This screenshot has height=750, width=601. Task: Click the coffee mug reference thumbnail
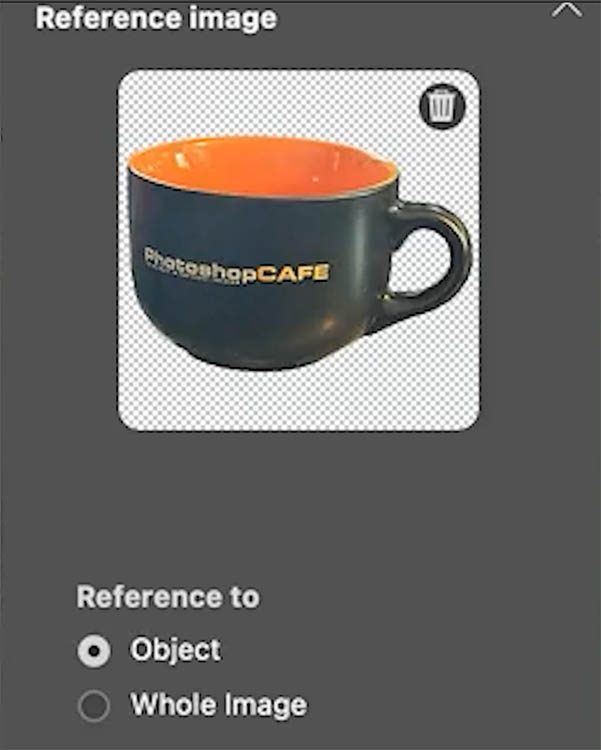pos(299,250)
